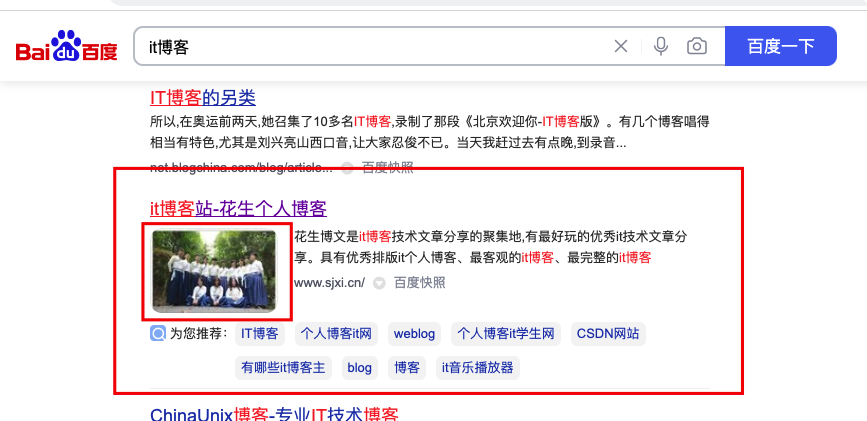
Task: Click the net.blogchina.com/blog/article URL
Action: (x=241, y=168)
